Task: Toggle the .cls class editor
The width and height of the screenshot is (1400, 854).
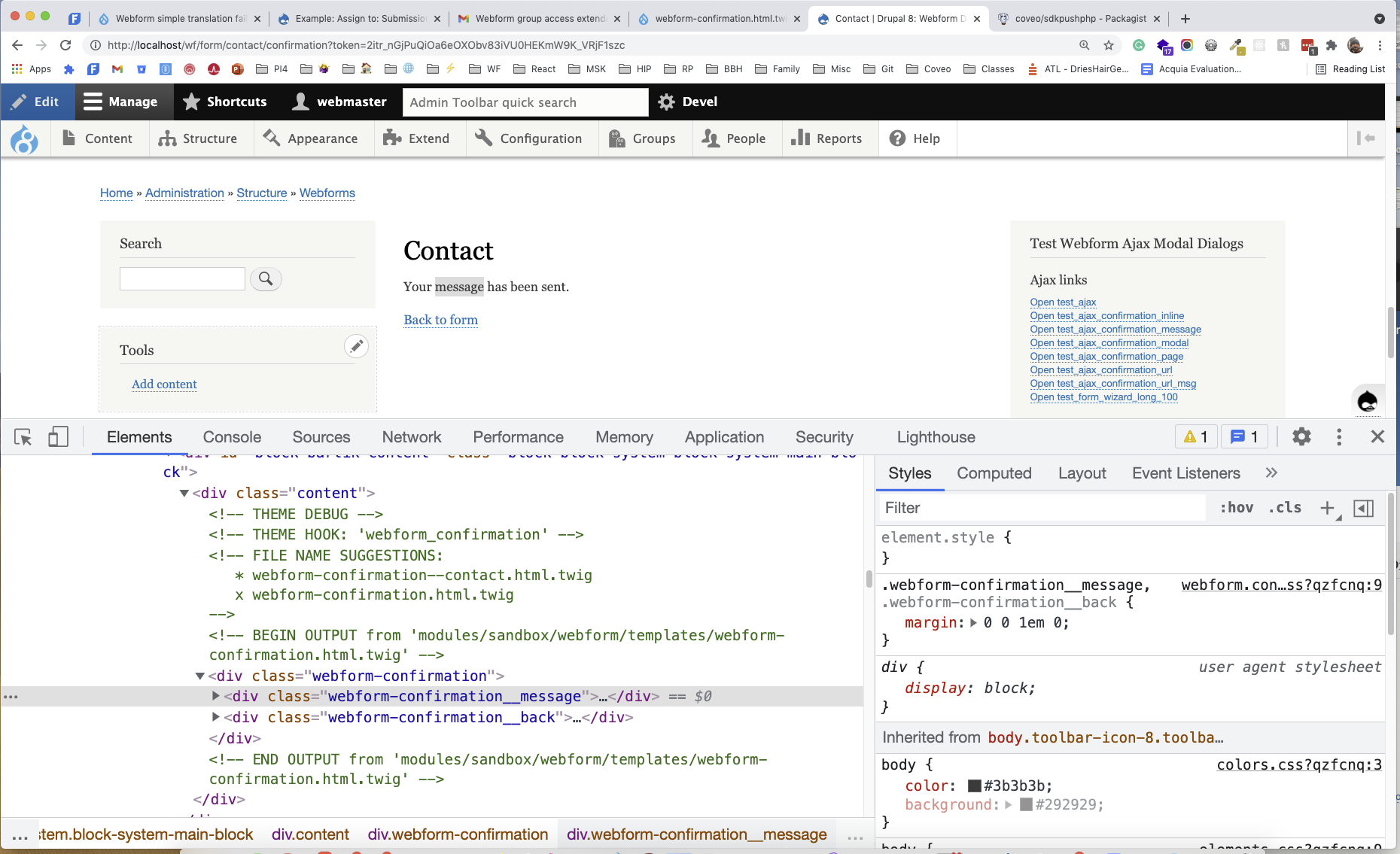Action: 1284,508
